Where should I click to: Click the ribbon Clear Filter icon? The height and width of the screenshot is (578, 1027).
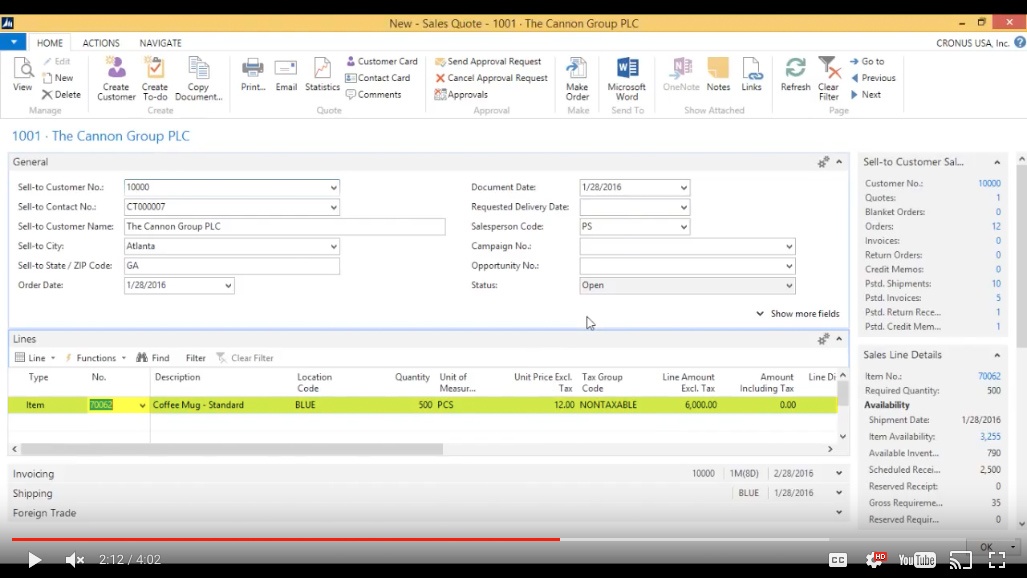(x=829, y=79)
